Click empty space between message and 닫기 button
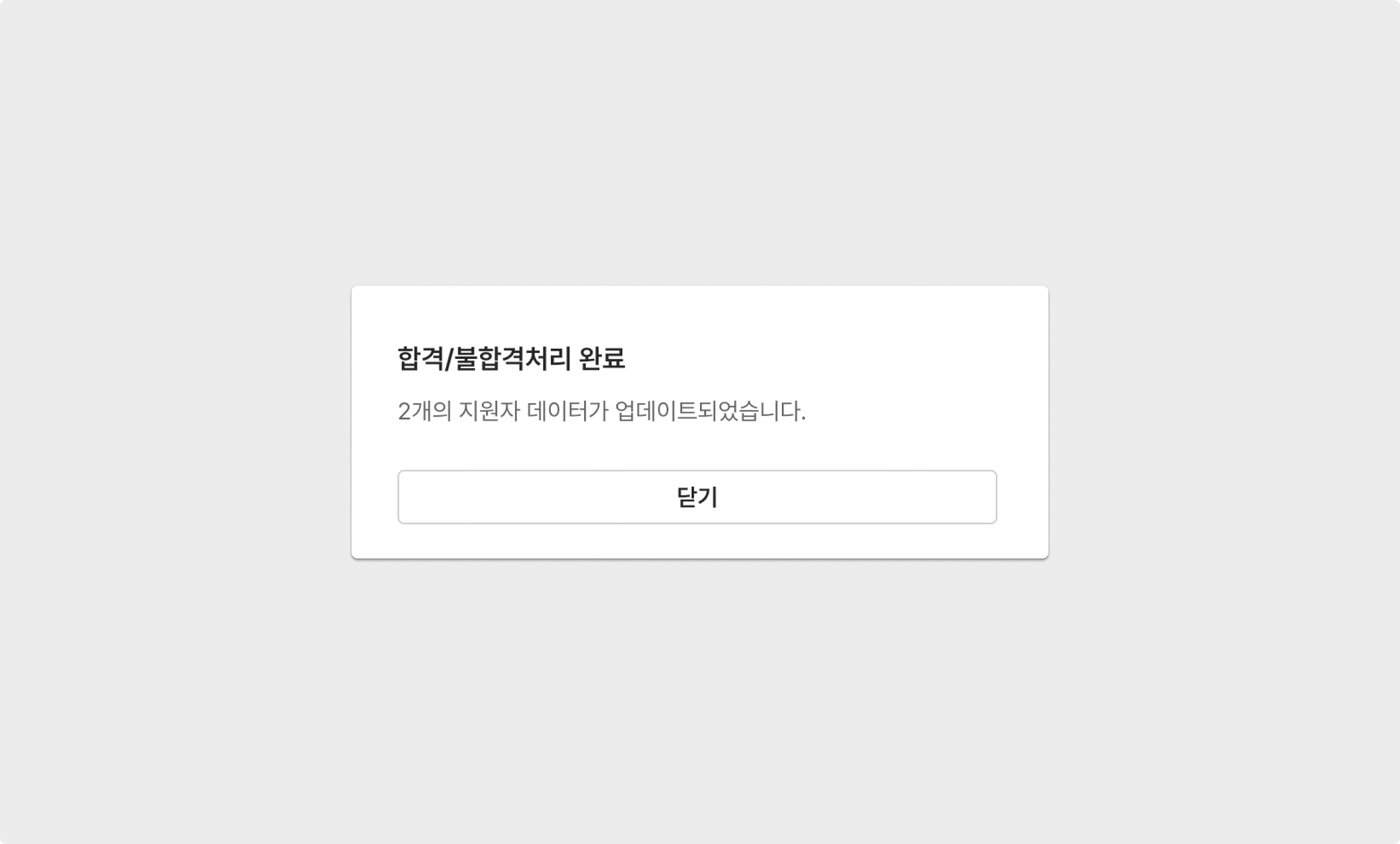 [x=697, y=447]
